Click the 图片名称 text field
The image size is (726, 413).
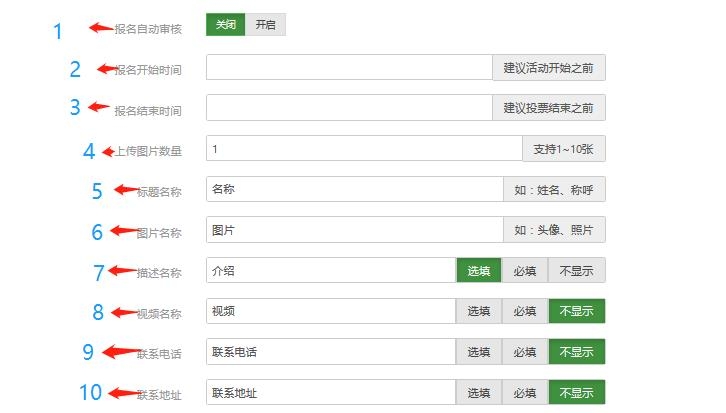click(354, 230)
